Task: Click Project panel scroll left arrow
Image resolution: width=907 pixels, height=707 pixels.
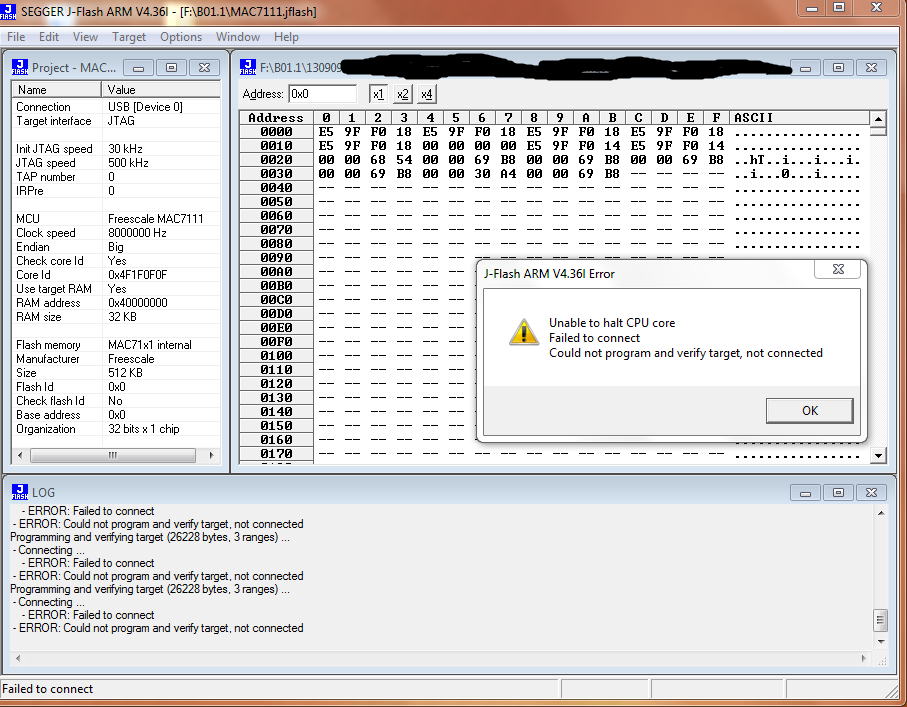Action: [20, 455]
